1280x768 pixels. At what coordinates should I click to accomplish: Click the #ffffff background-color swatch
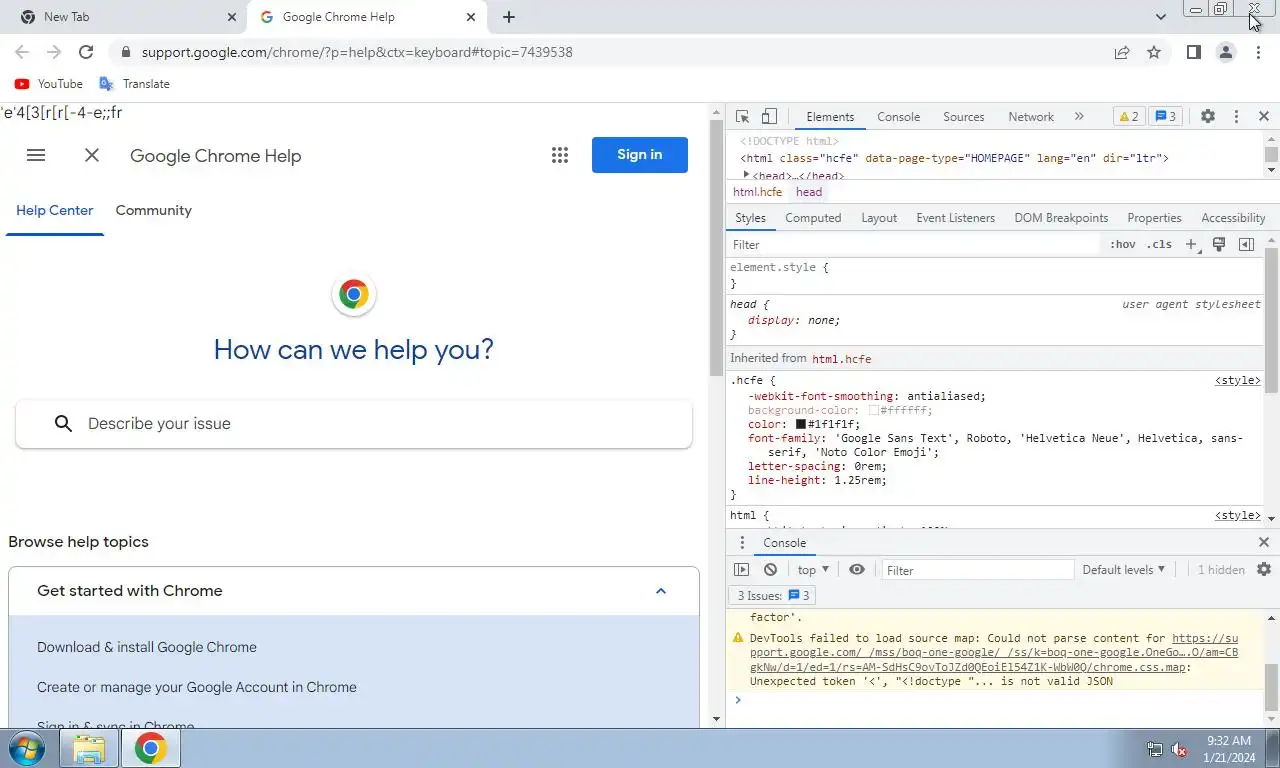873,411
